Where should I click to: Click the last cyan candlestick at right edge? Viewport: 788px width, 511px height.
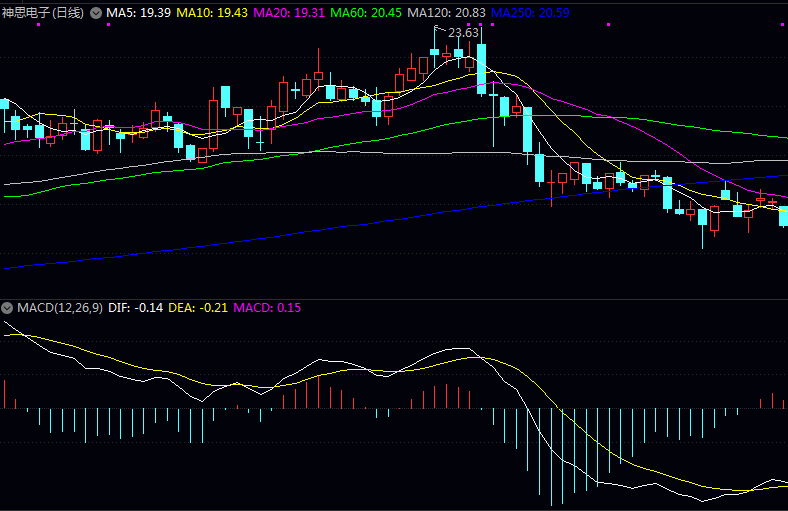click(783, 216)
